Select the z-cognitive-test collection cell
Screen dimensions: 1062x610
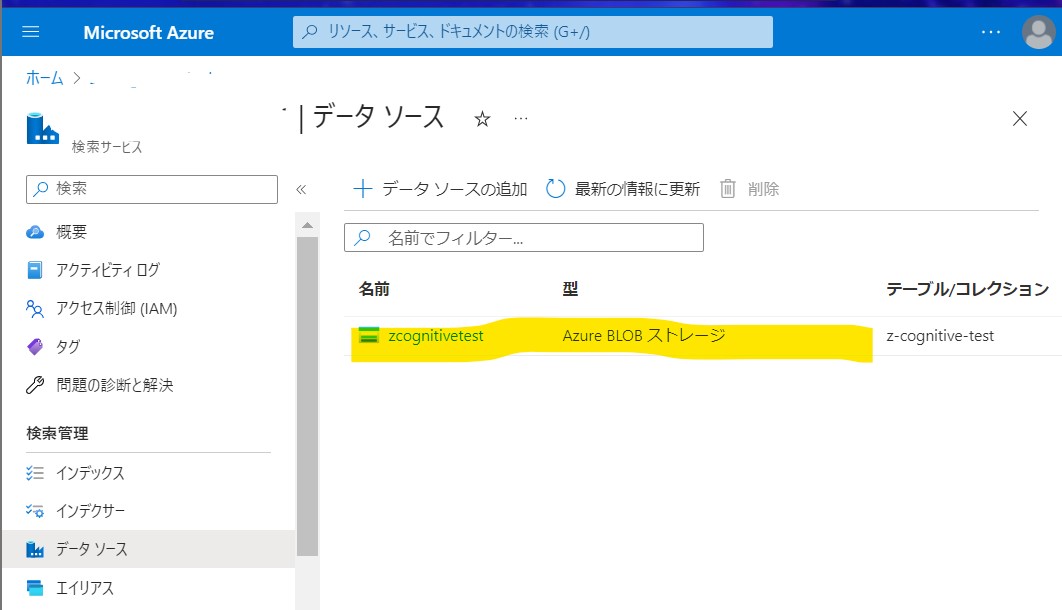coord(940,336)
